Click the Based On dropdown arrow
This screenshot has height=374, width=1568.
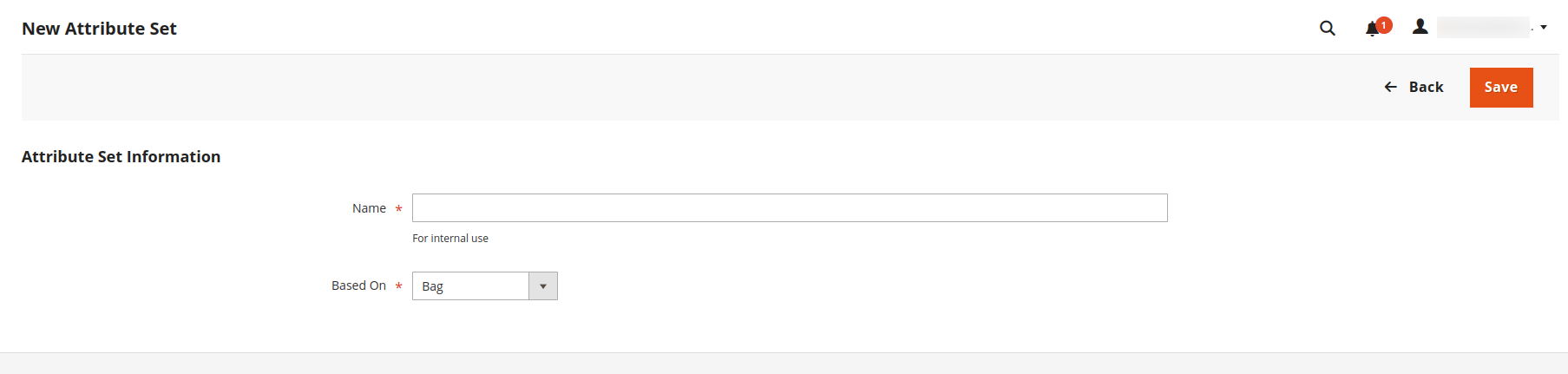point(543,286)
